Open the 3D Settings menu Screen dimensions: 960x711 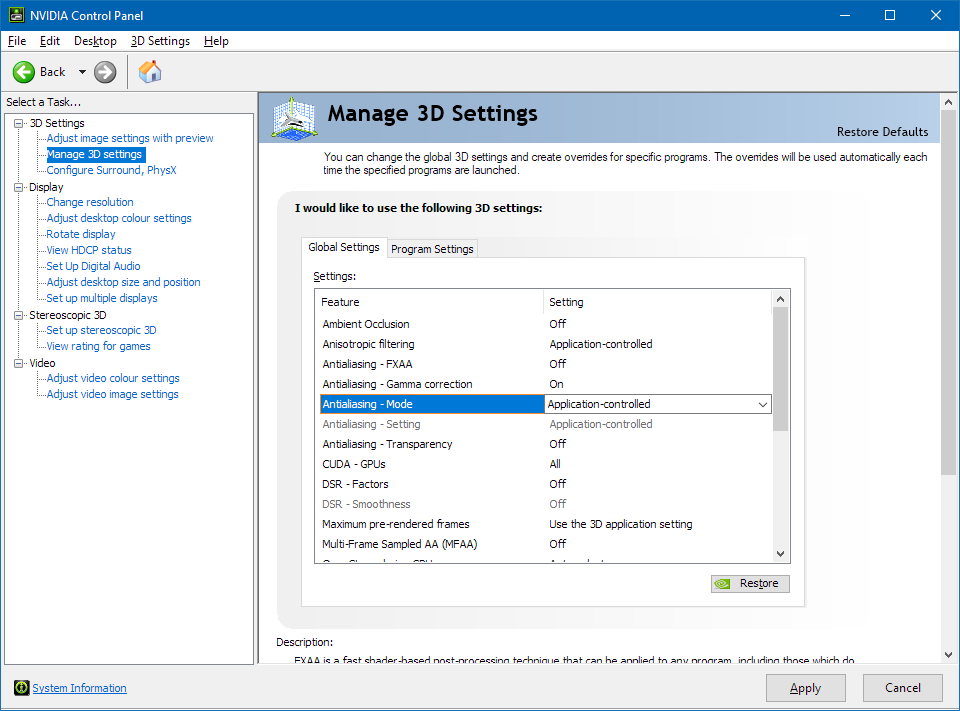160,41
